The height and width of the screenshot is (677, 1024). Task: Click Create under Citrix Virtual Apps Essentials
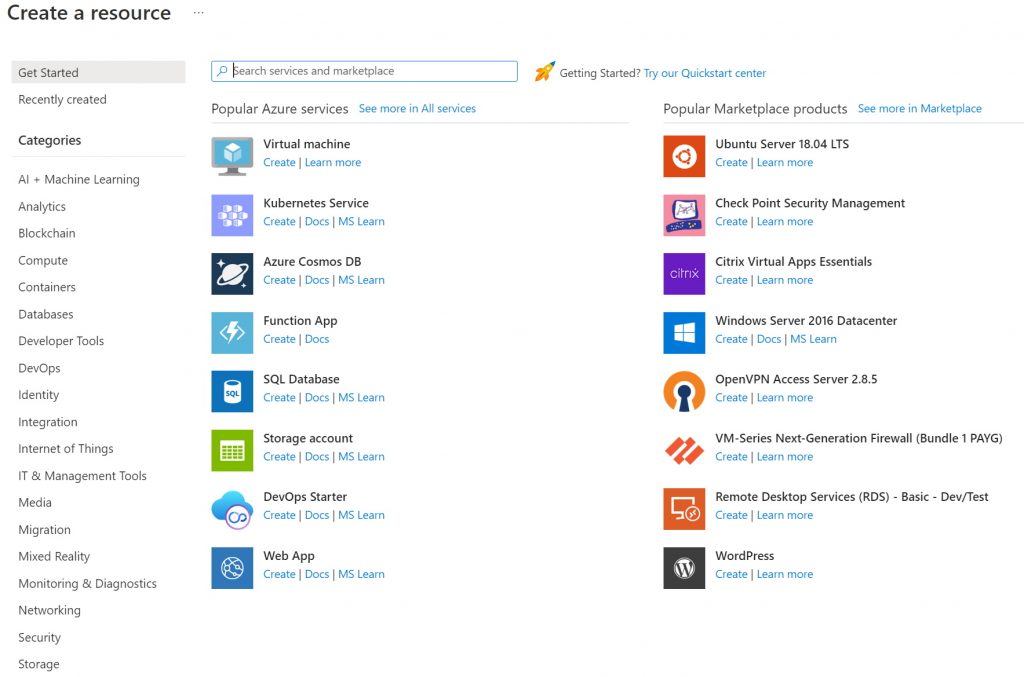pos(731,280)
